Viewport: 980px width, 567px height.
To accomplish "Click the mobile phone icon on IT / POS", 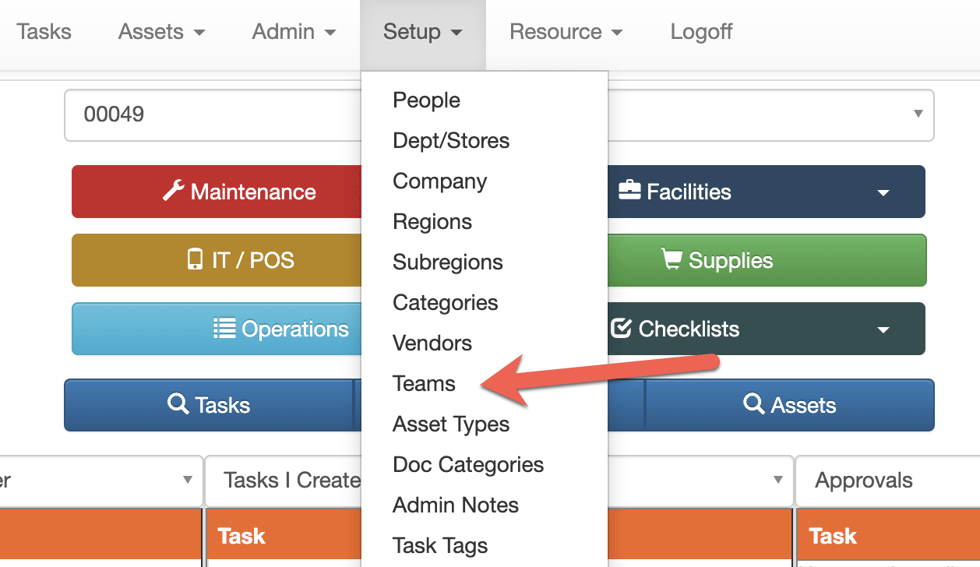I will pos(195,260).
